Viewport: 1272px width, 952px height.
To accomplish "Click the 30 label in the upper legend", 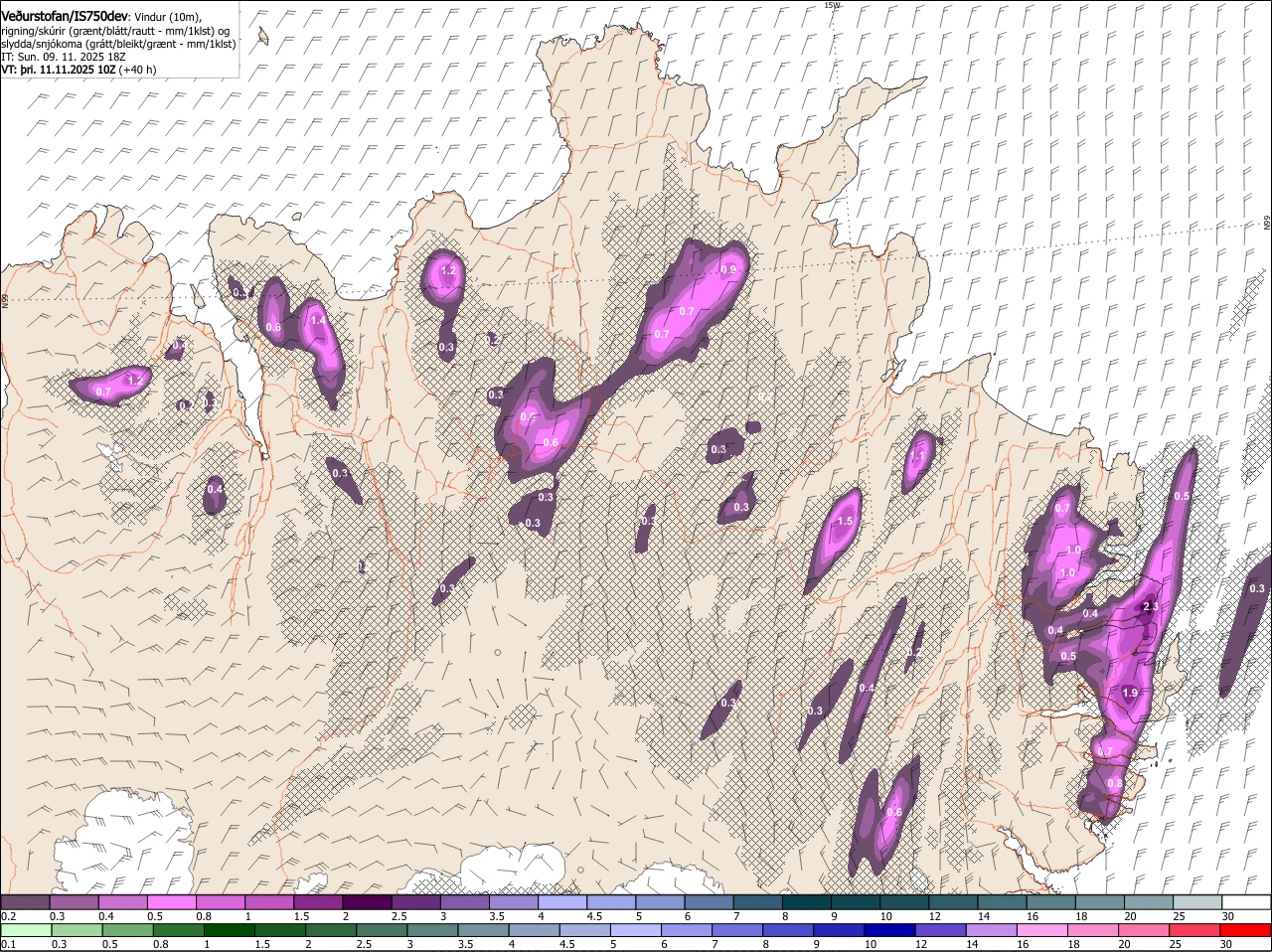I will [x=1228, y=916].
